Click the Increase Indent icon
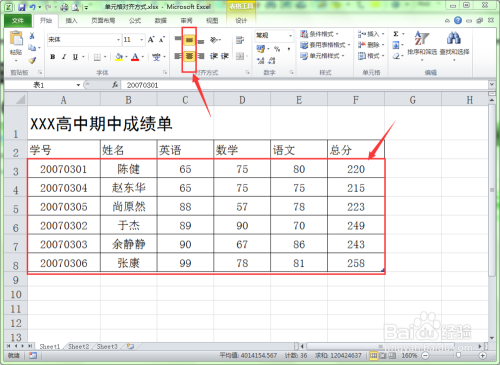 pos(225,56)
